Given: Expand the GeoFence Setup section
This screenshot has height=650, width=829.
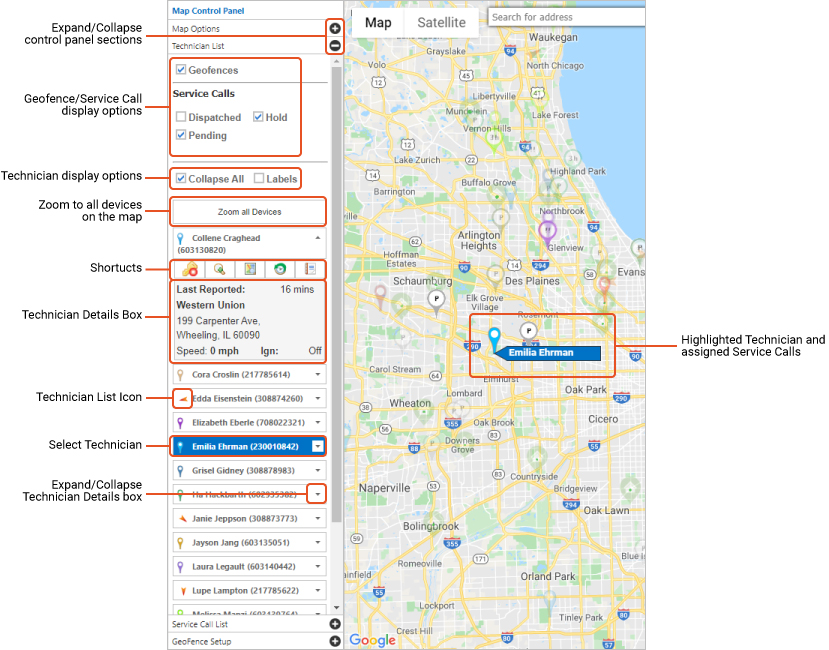Looking at the screenshot, I should pyautogui.click(x=335, y=641).
